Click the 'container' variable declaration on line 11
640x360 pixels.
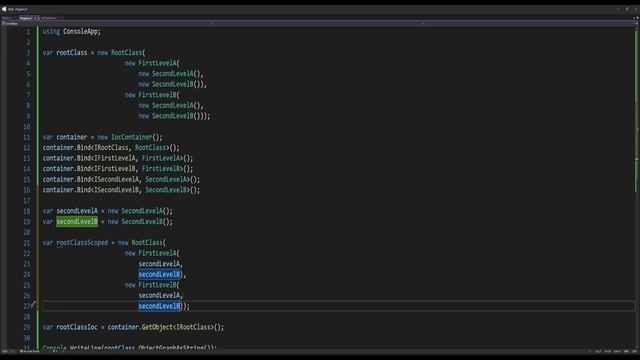[72, 137]
